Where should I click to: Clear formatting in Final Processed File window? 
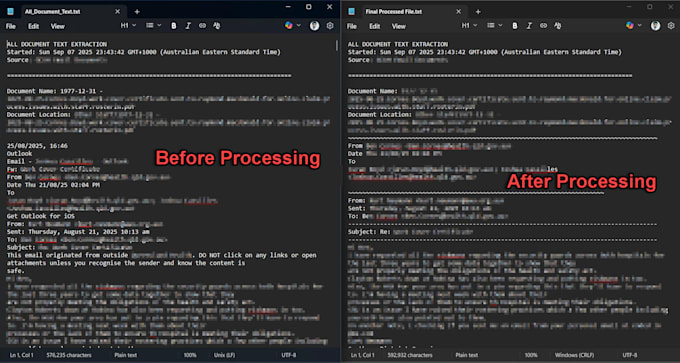(x=558, y=26)
